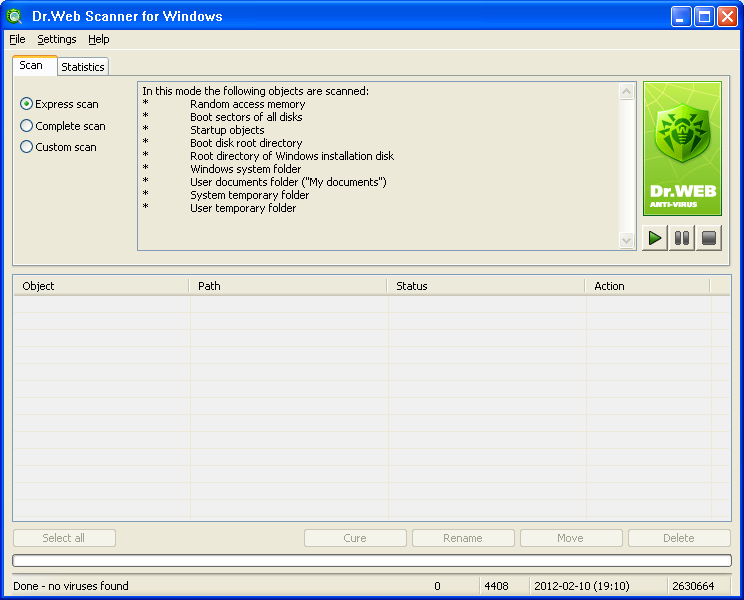Viewport: 744px width, 600px height.
Task: Click the Delete button
Action: [x=679, y=538]
